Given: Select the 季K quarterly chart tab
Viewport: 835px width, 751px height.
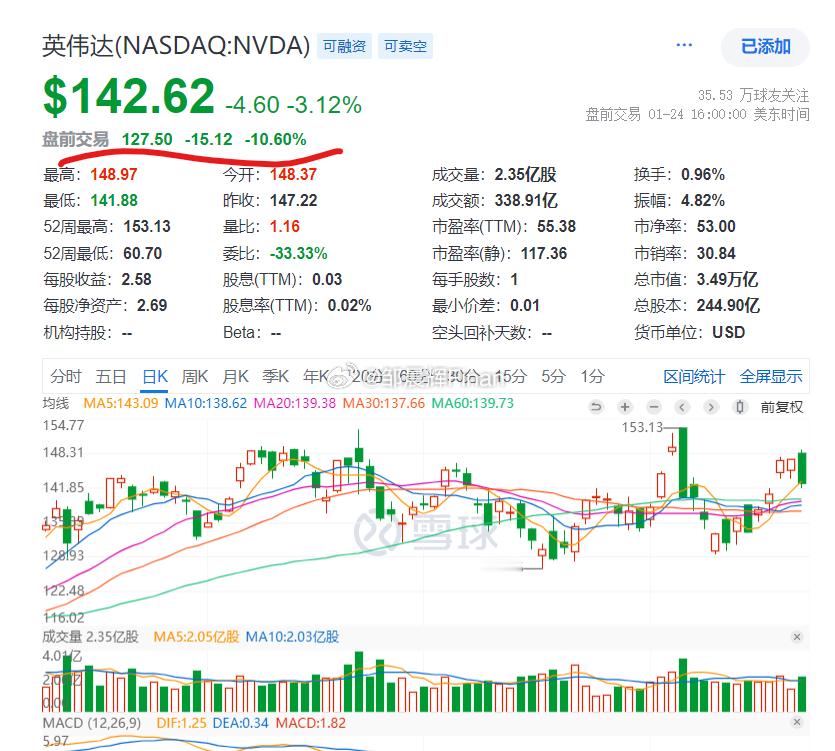Looking at the screenshot, I should [275, 377].
